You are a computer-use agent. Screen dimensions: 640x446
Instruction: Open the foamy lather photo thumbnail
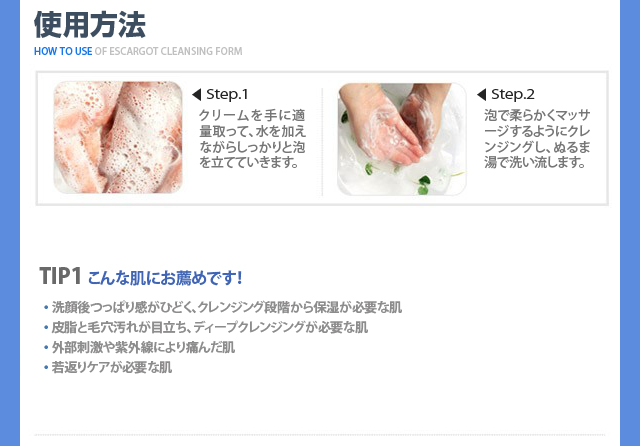point(118,138)
